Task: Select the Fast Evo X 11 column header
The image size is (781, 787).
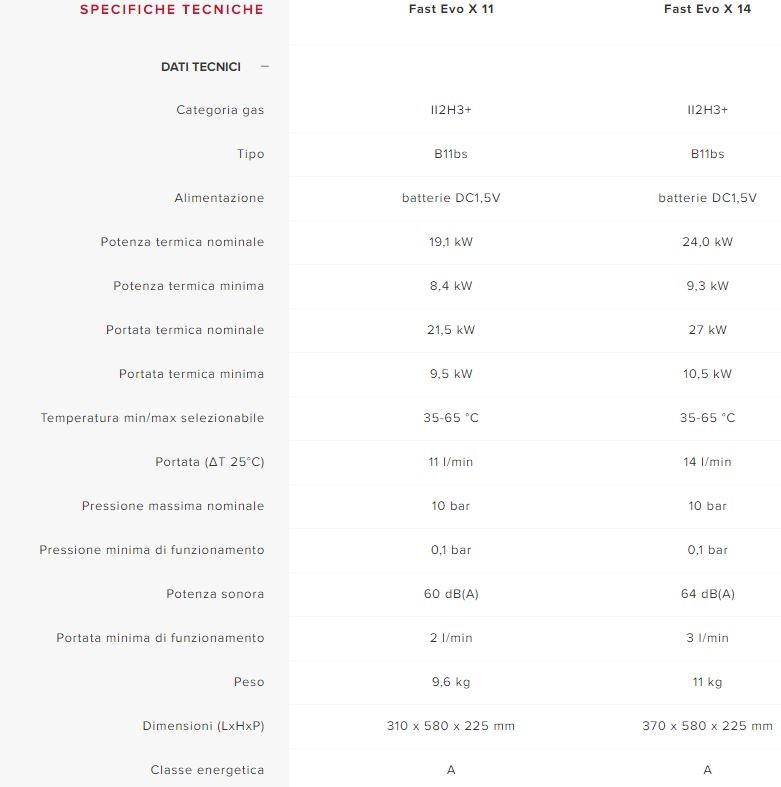Action: pos(451,10)
